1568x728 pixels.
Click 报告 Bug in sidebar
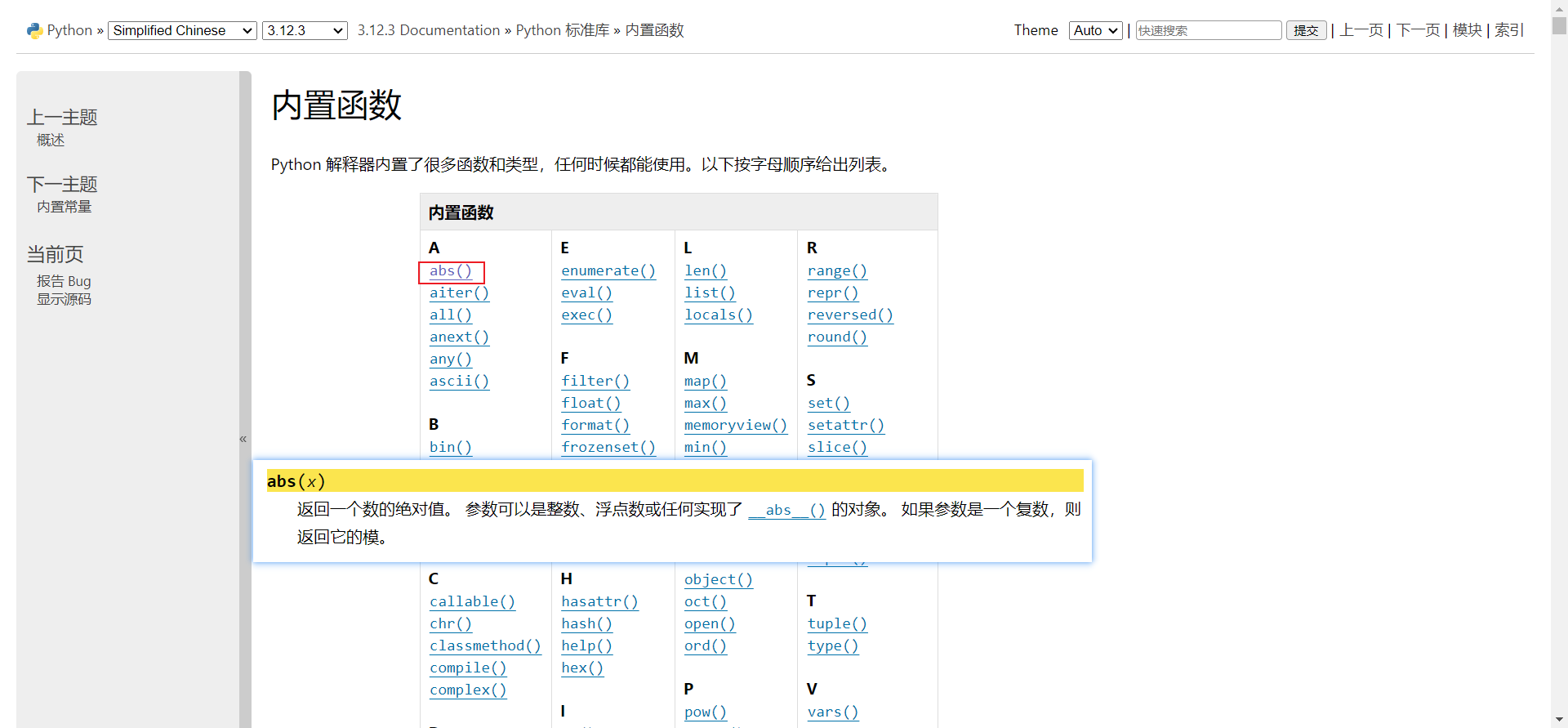64,281
